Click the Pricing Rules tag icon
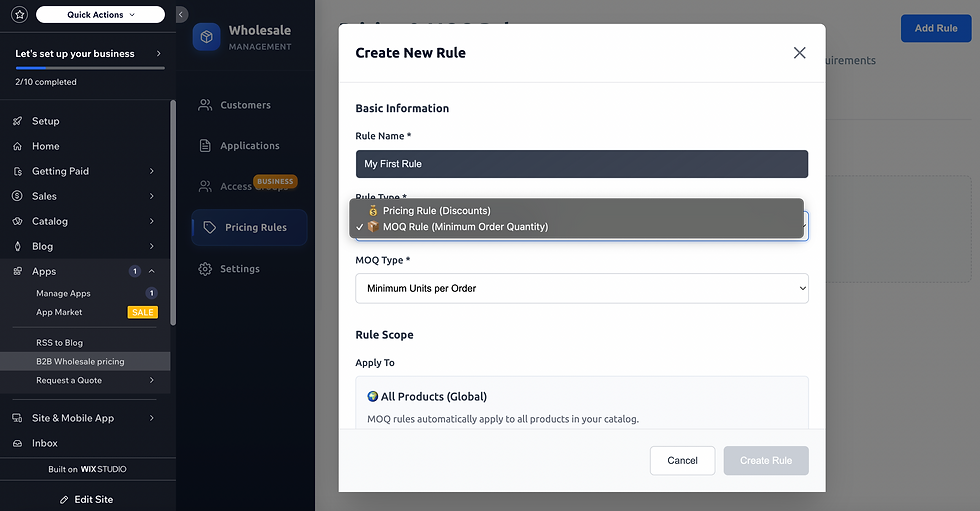This screenshot has width=980, height=511. point(209,227)
